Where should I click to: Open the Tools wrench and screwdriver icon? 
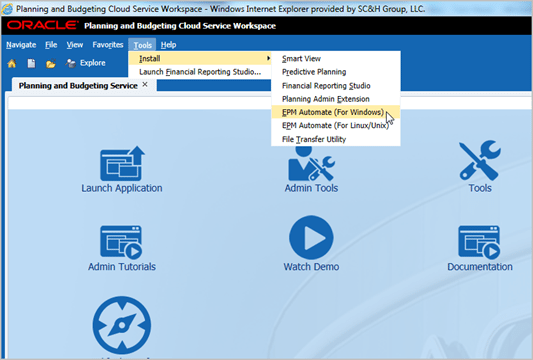coord(480,160)
